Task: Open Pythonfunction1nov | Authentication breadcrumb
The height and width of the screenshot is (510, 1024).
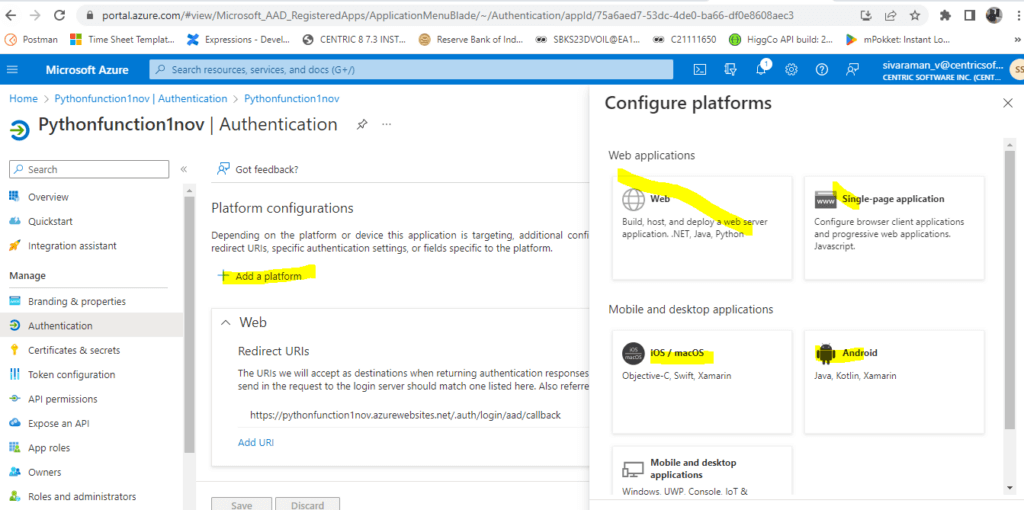Action: (140, 99)
